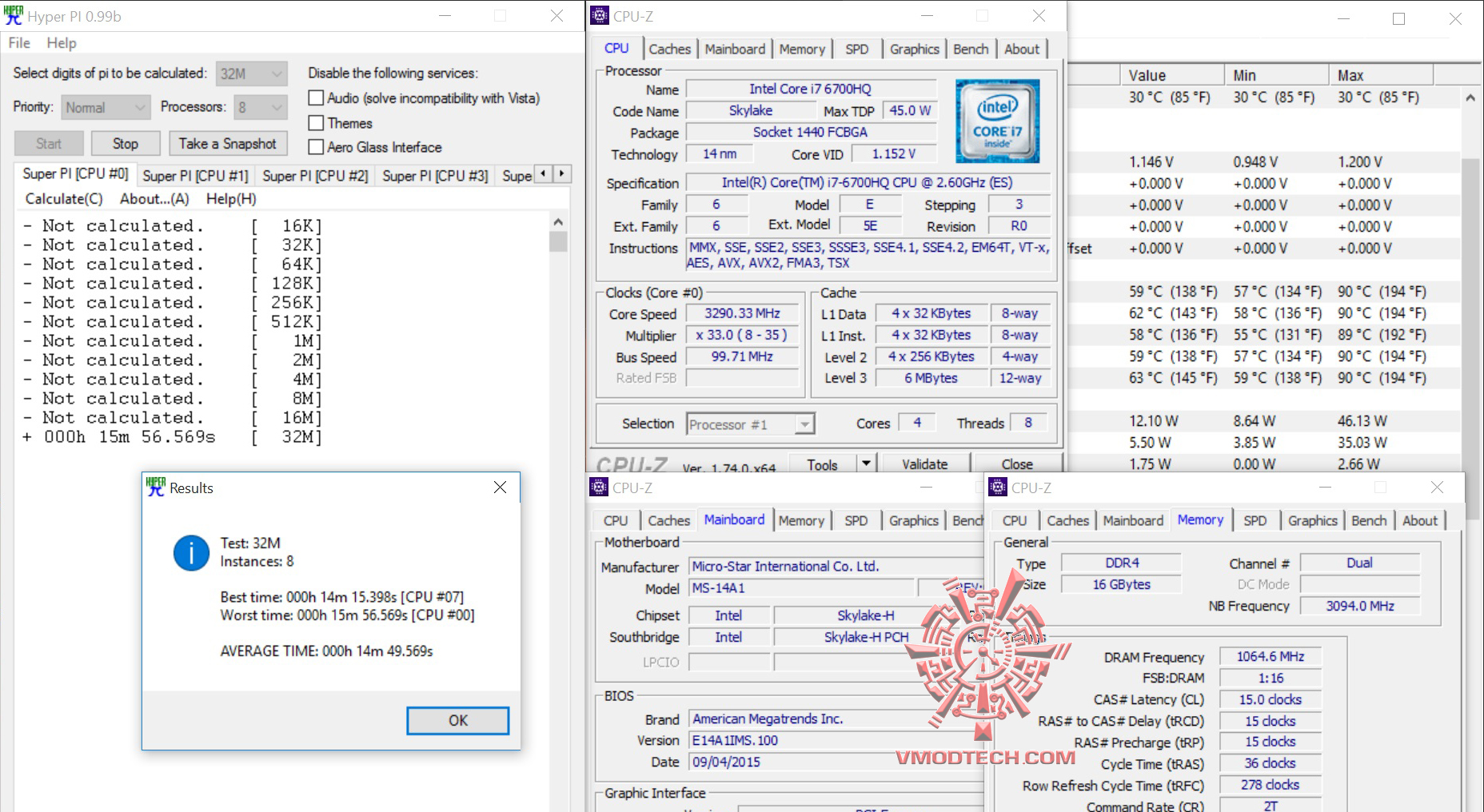1484x812 pixels.
Task: Click the Stop button in Hyper PI
Action: pos(125,144)
